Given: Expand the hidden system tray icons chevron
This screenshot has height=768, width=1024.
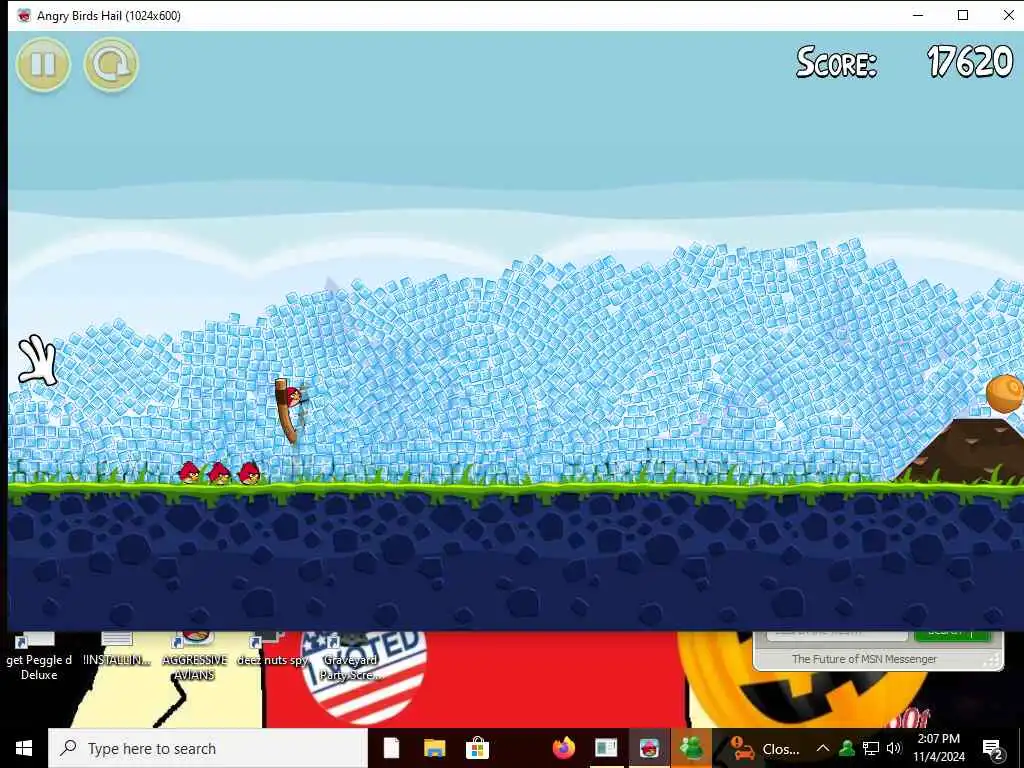Looking at the screenshot, I should click(823, 748).
